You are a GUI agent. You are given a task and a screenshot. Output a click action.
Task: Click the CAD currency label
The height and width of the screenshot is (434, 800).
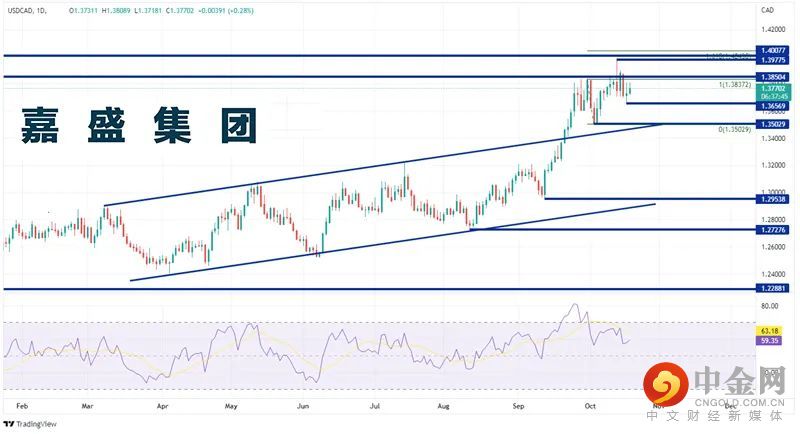click(x=767, y=10)
